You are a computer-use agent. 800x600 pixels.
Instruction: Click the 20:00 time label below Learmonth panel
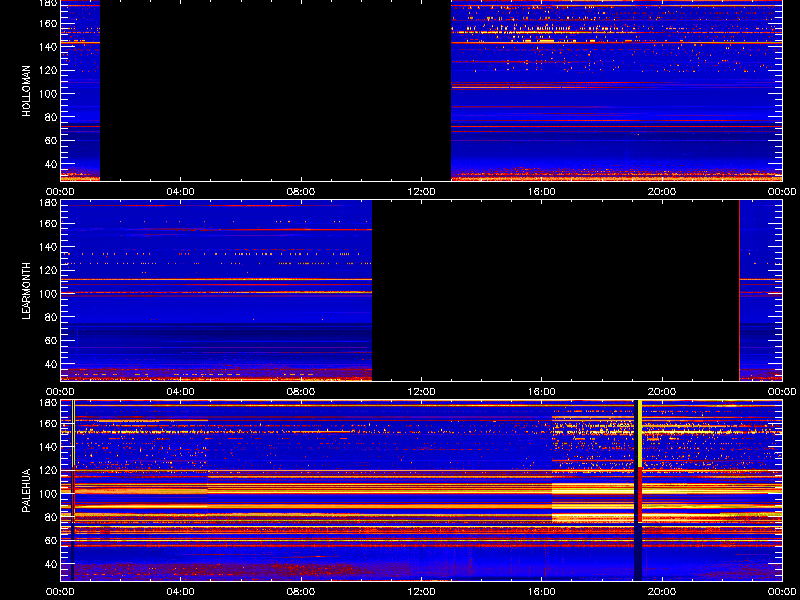click(x=662, y=392)
